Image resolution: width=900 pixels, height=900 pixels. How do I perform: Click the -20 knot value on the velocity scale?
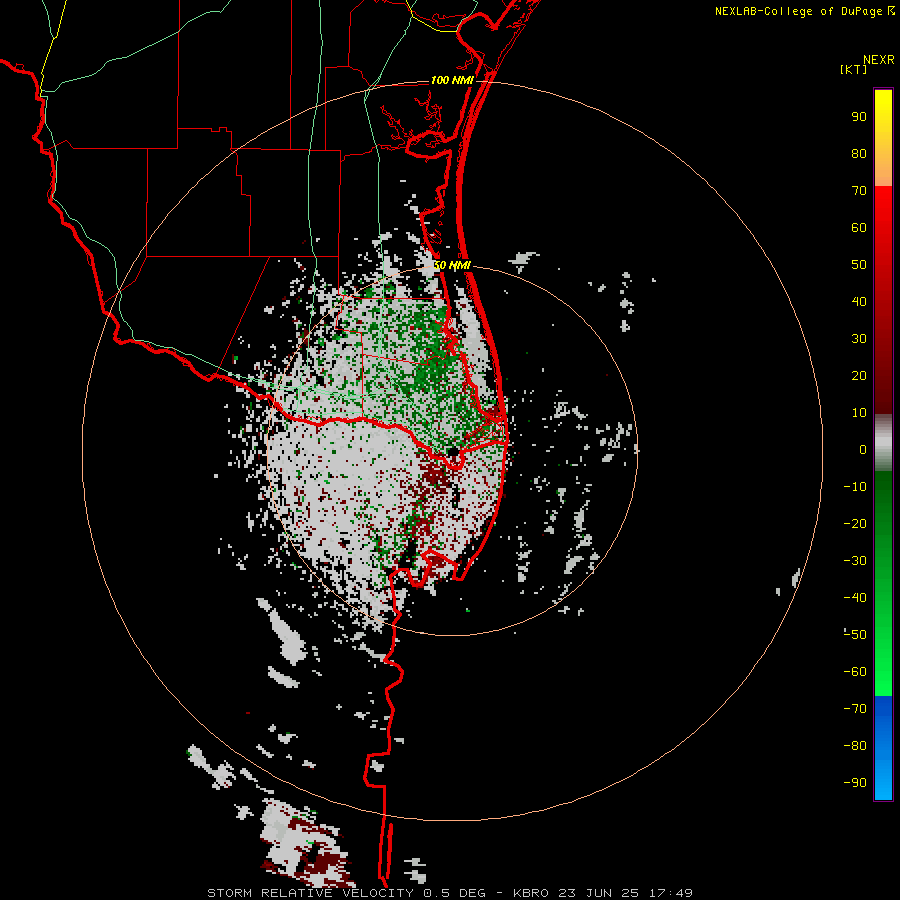click(855, 524)
